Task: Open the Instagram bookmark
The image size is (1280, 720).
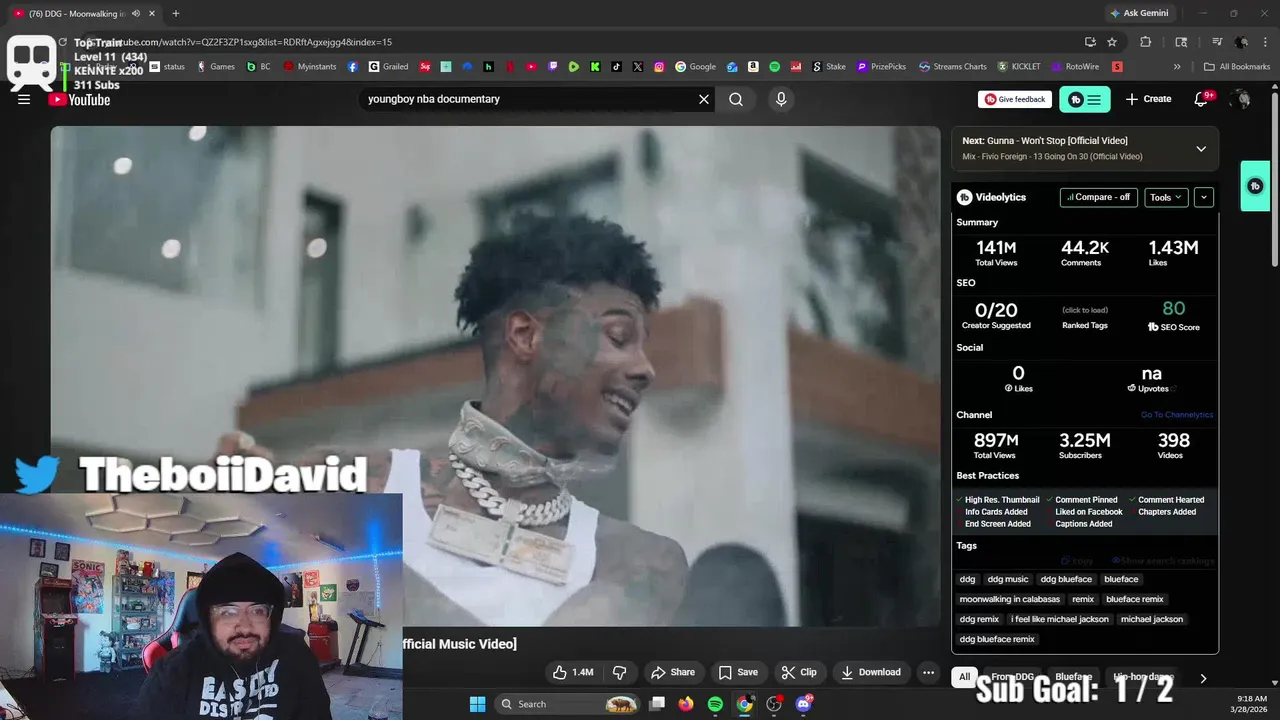Action: click(660, 67)
